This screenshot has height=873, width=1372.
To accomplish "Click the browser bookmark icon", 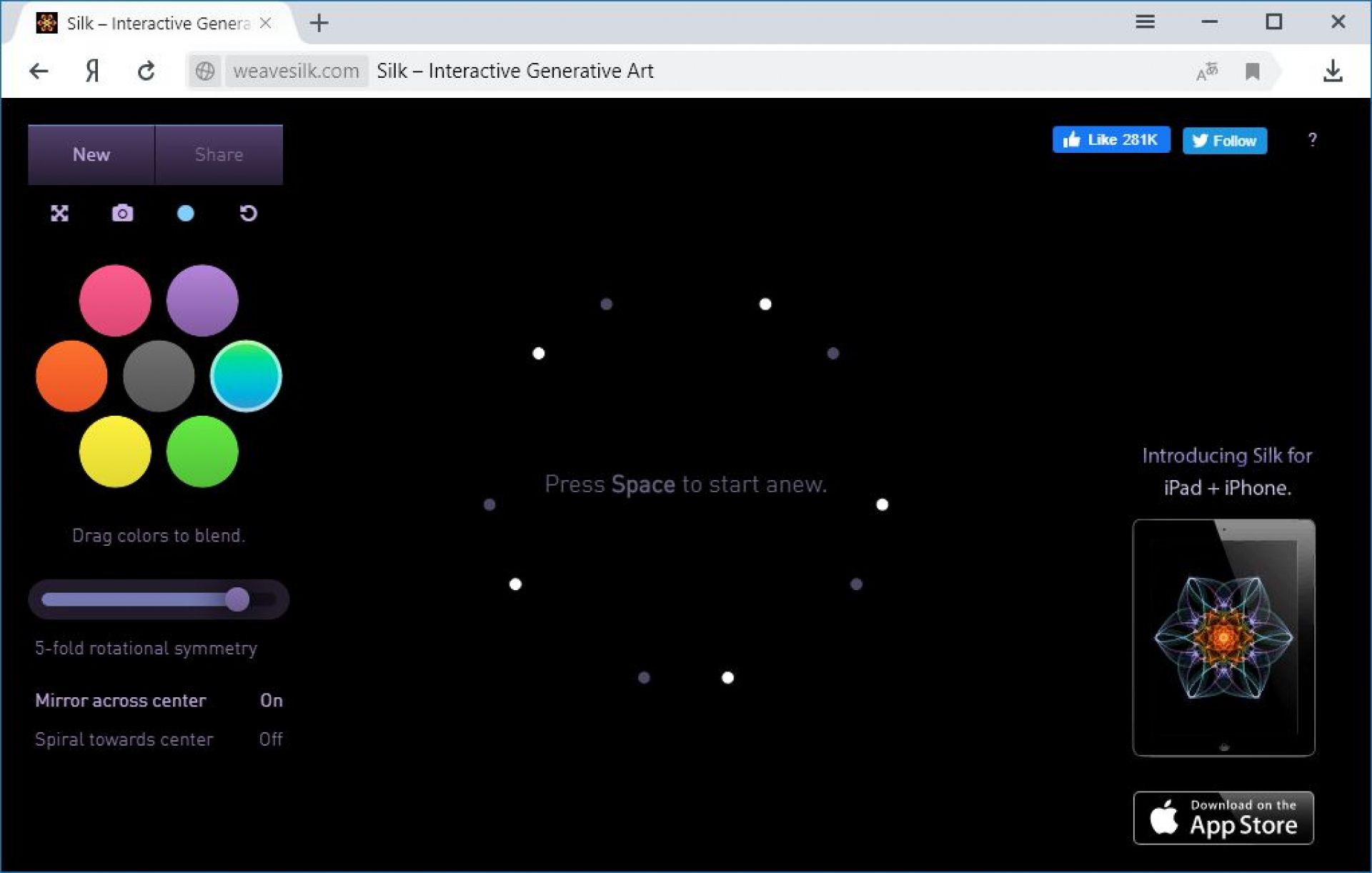I will (1252, 71).
